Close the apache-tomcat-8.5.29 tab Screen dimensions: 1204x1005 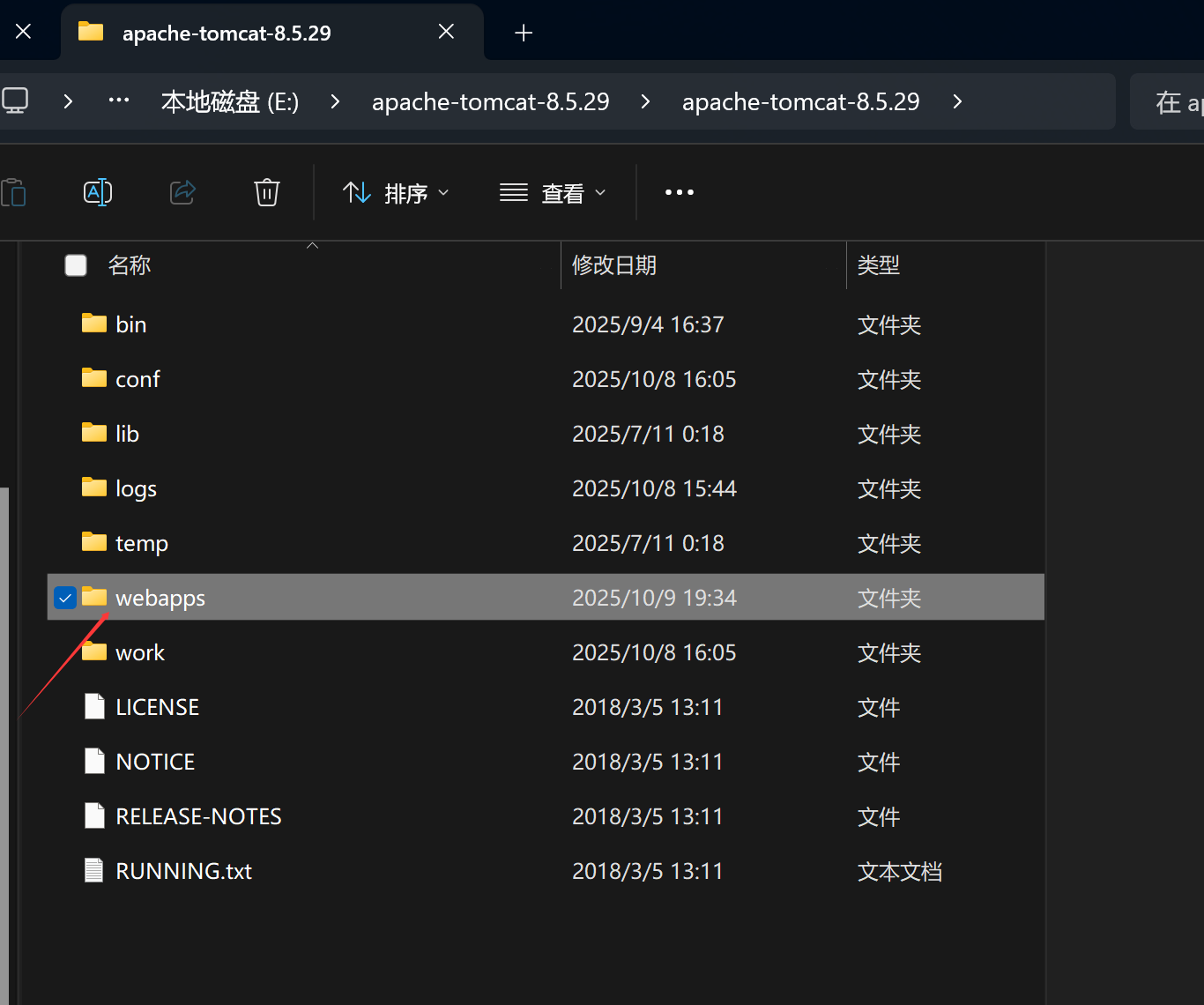coord(447,32)
